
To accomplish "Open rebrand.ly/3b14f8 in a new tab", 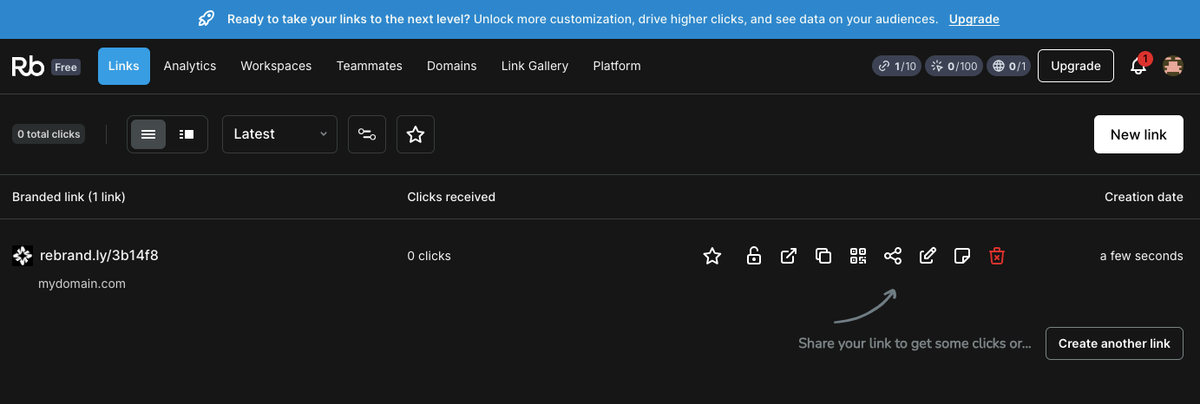I will 788,256.
